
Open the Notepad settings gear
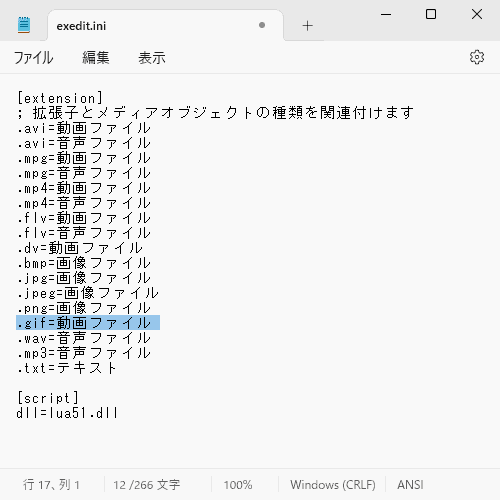[x=477, y=57]
